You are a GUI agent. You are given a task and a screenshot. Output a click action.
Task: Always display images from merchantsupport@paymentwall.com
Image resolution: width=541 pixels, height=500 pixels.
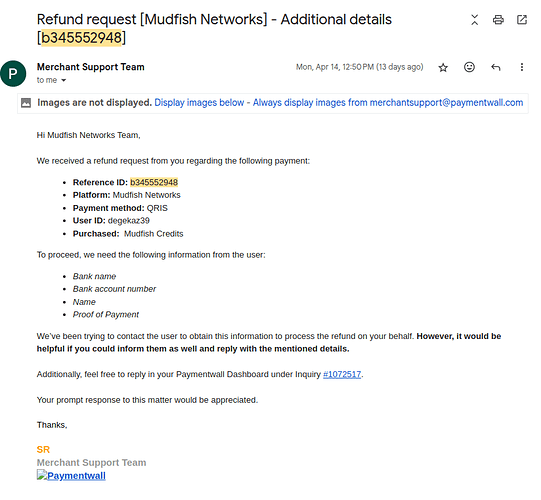[388, 102]
